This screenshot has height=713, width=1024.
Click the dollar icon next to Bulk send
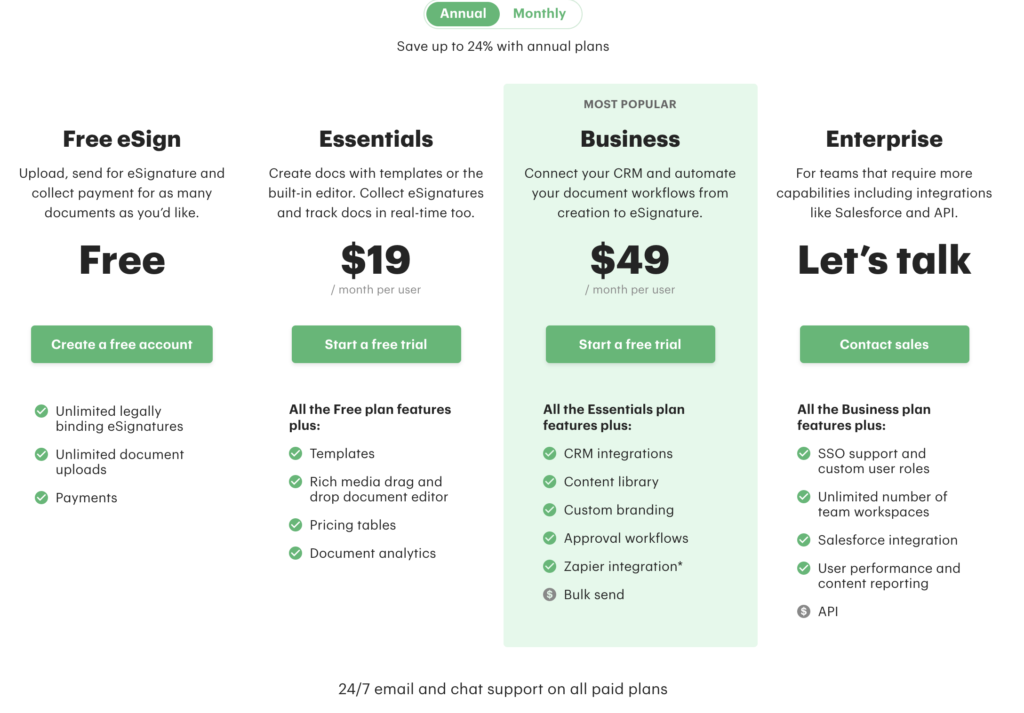[x=550, y=595]
